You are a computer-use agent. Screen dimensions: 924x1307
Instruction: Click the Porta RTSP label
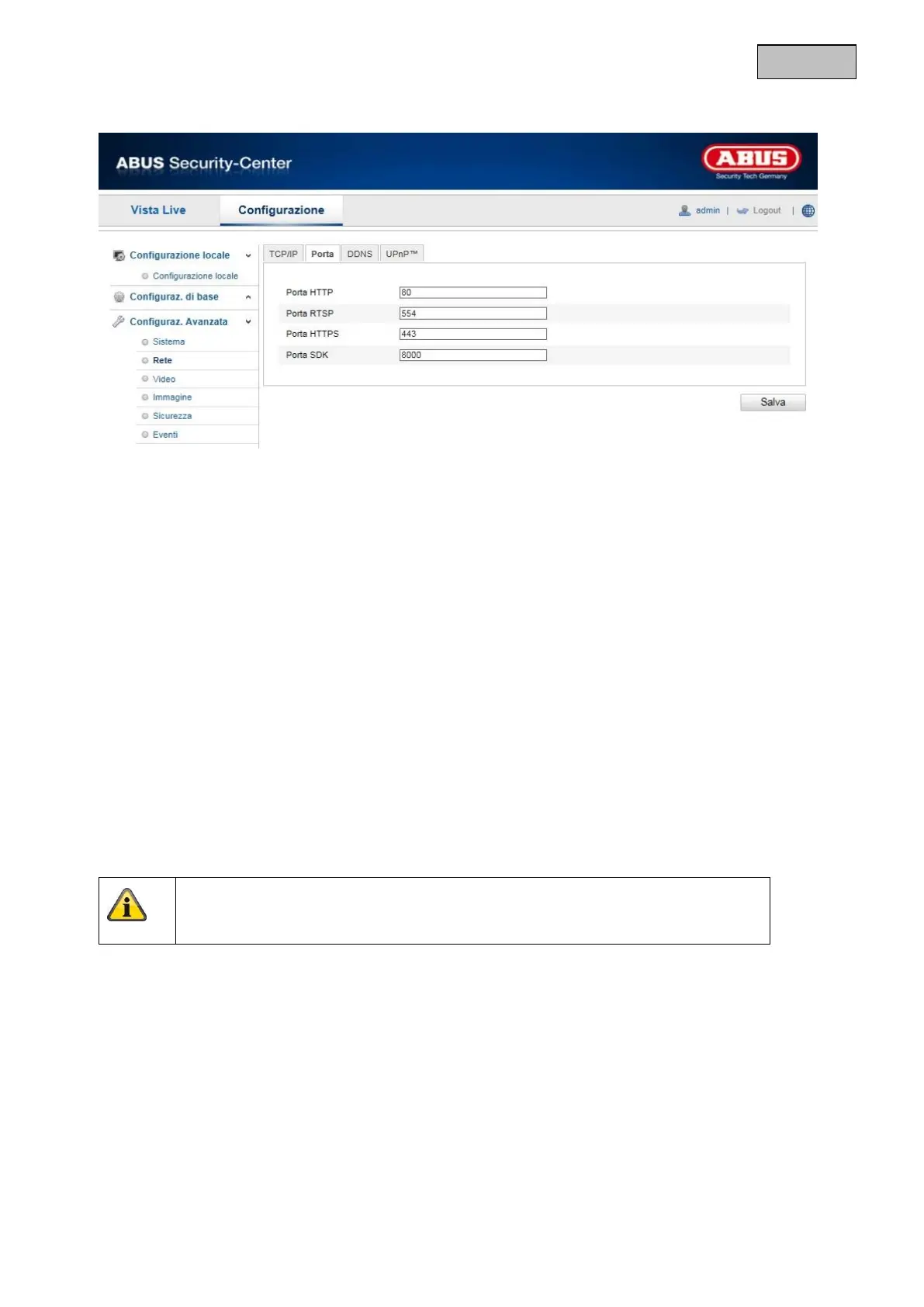310,314
